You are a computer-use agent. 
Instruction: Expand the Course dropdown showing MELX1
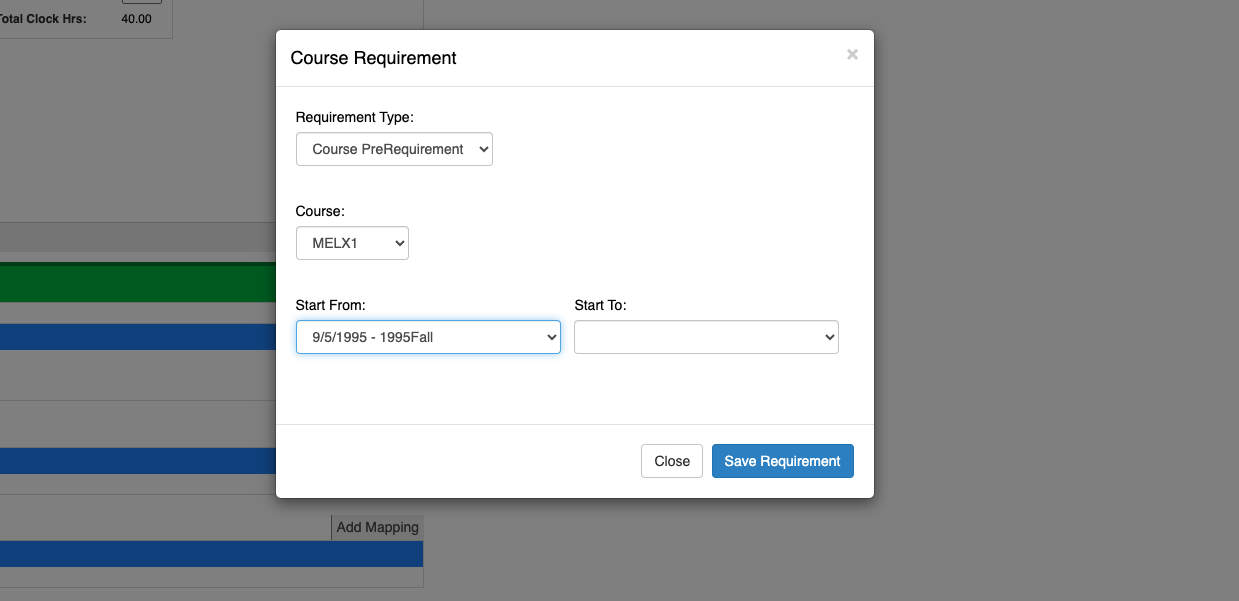pyautogui.click(x=352, y=243)
